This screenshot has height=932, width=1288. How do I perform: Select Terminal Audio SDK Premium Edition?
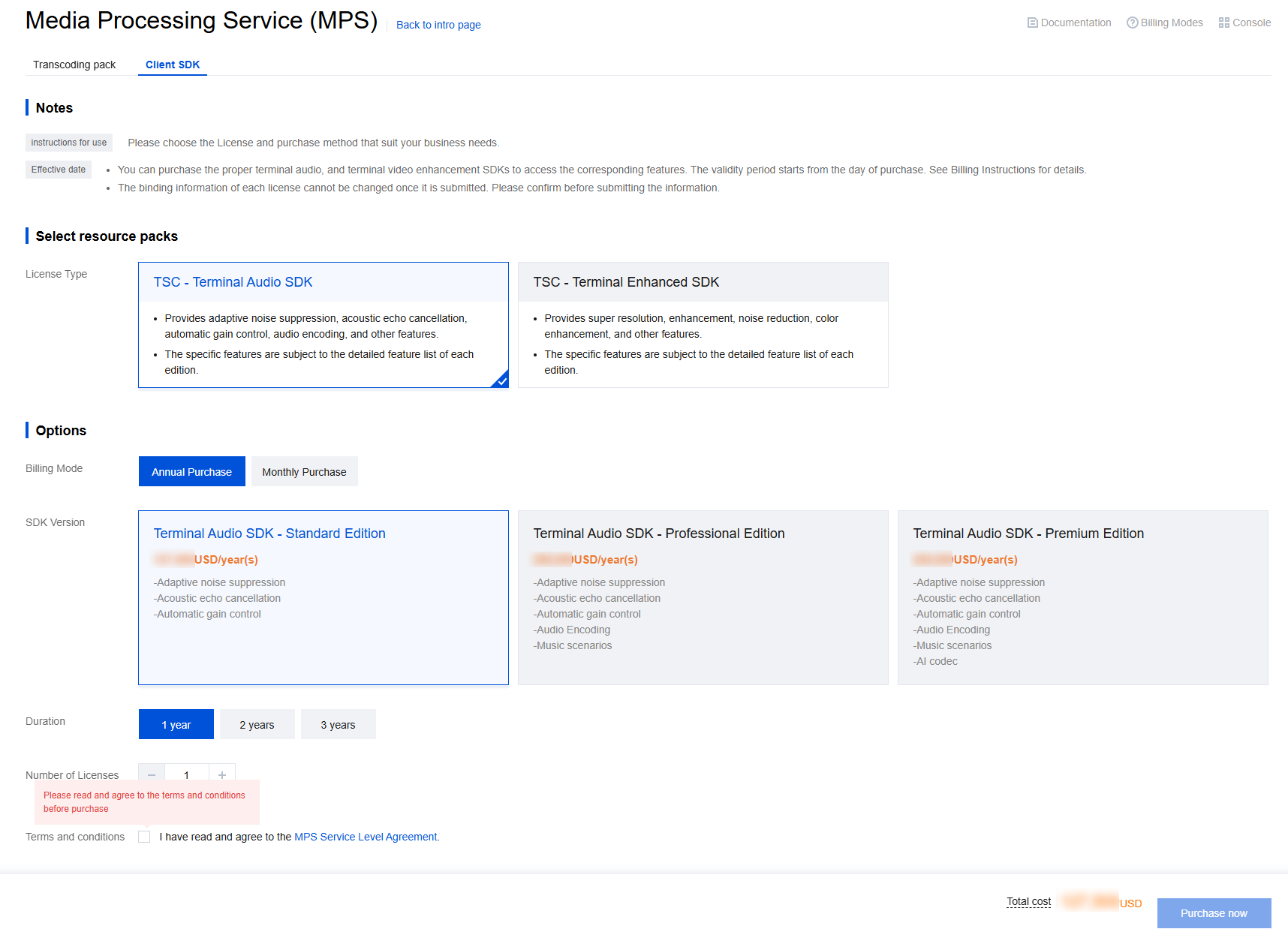[1082, 597]
